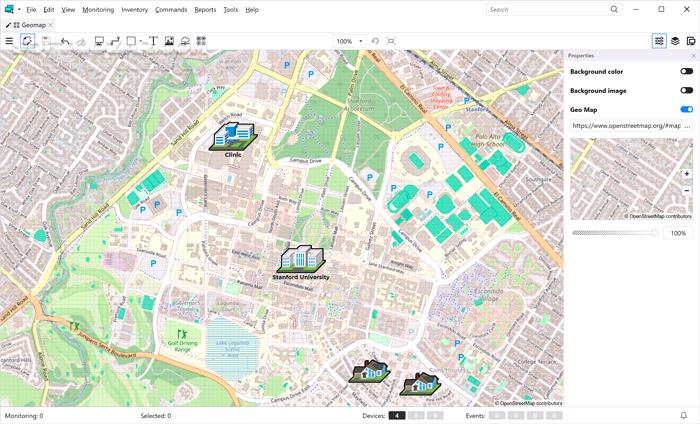The width and height of the screenshot is (700, 424).
Task: Click the notification bell in the status bar
Action: coord(683,416)
